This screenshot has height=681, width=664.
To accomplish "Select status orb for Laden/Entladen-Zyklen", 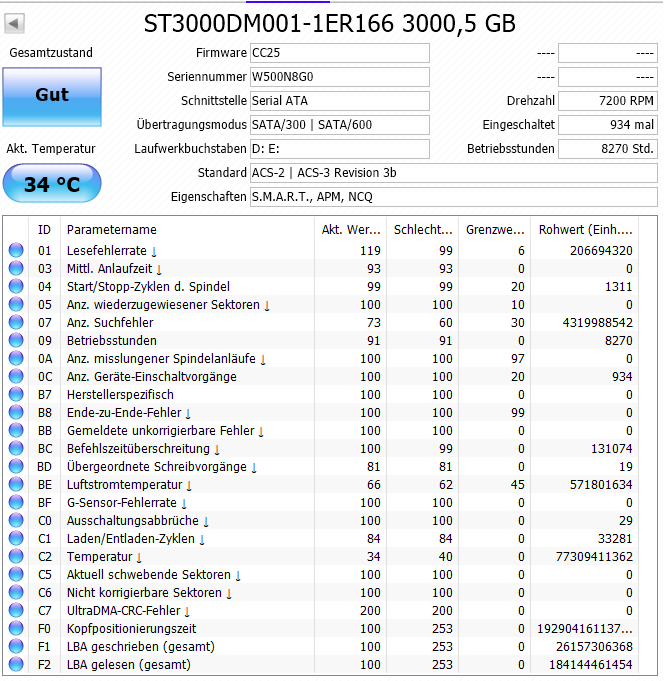I will pyautogui.click(x=16, y=539).
